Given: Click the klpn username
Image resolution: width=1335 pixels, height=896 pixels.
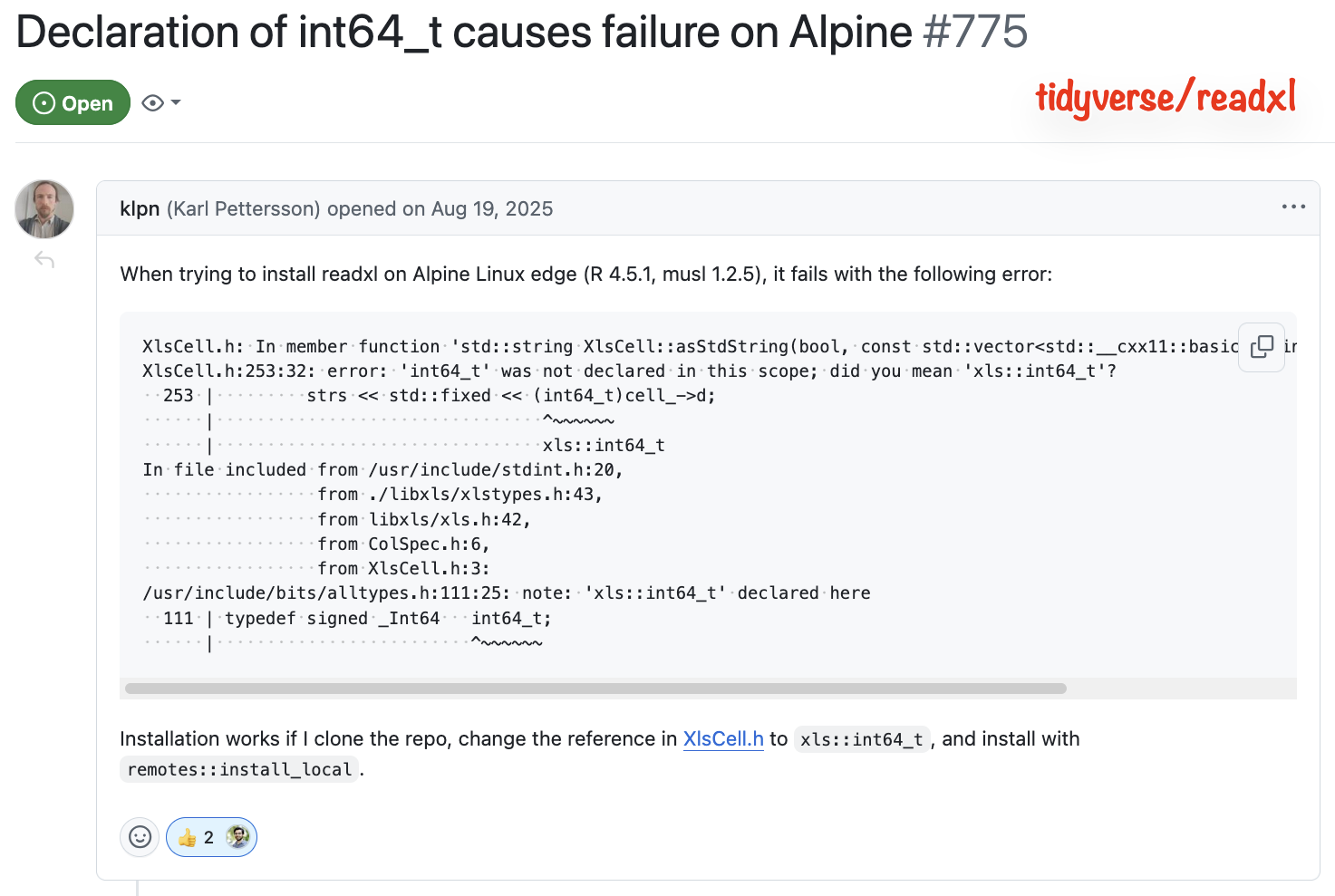Looking at the screenshot, I should 140,209.
